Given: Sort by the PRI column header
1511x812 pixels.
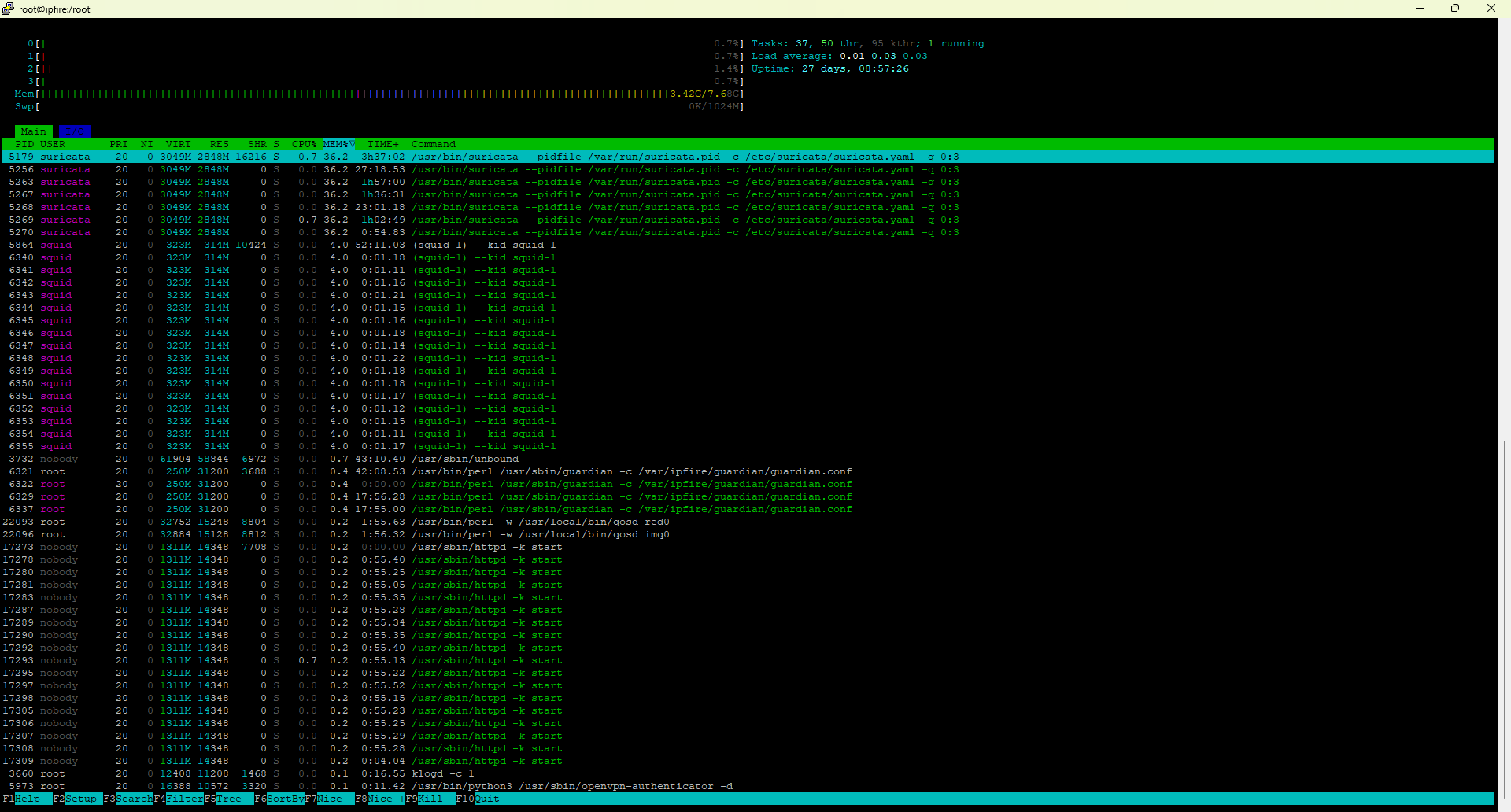Looking at the screenshot, I should (119, 144).
